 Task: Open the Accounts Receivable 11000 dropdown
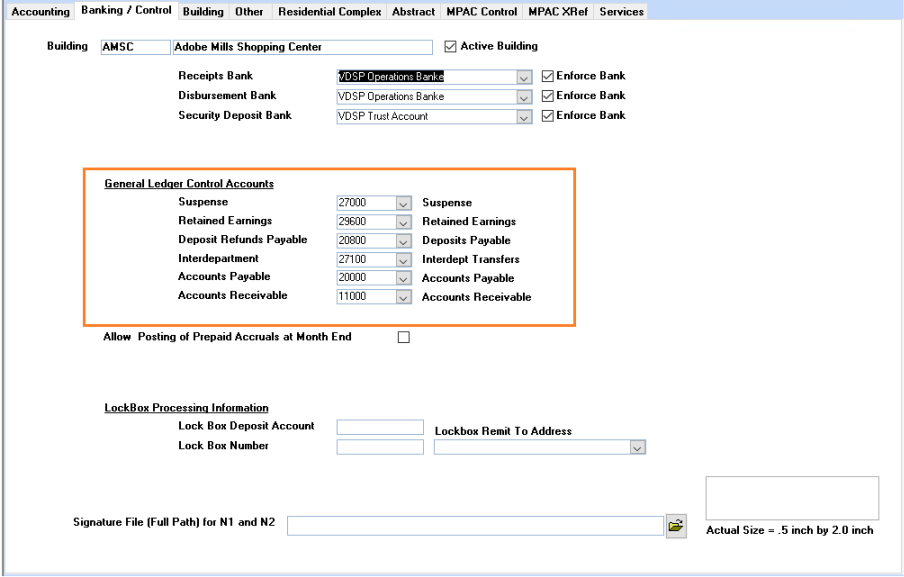click(x=403, y=297)
